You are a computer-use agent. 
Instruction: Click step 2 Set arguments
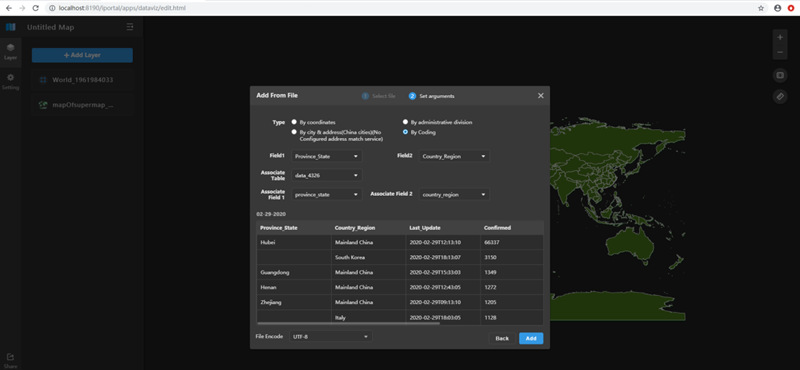click(x=432, y=96)
